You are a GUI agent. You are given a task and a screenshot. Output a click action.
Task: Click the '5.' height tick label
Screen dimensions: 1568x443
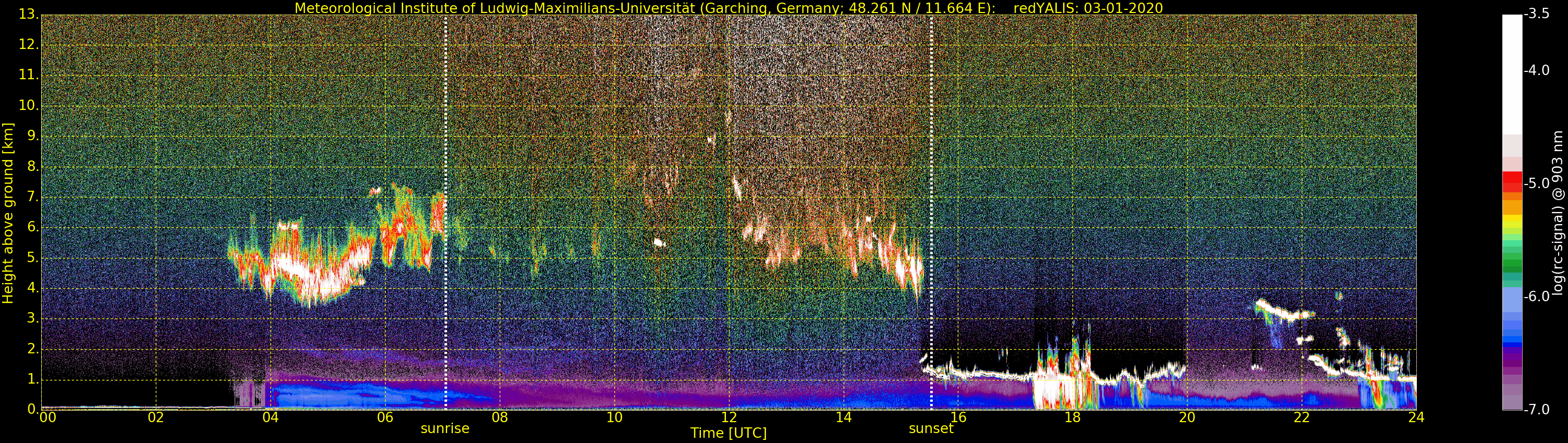coord(33,257)
